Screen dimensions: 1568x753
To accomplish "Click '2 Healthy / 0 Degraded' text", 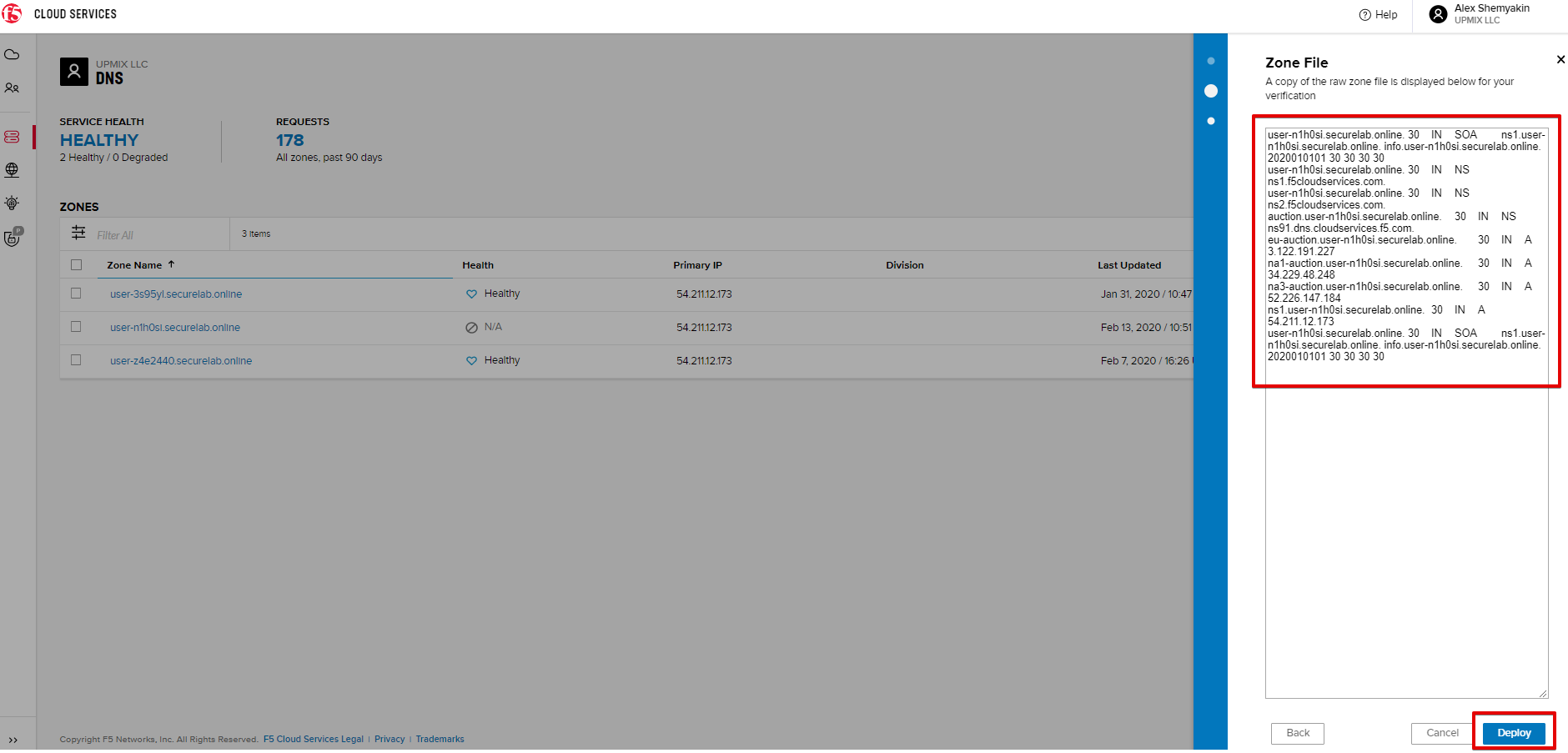I will 113,158.
